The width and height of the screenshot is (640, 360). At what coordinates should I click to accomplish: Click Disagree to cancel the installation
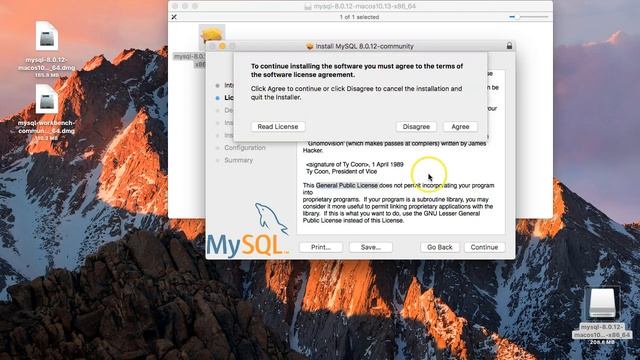(416, 127)
